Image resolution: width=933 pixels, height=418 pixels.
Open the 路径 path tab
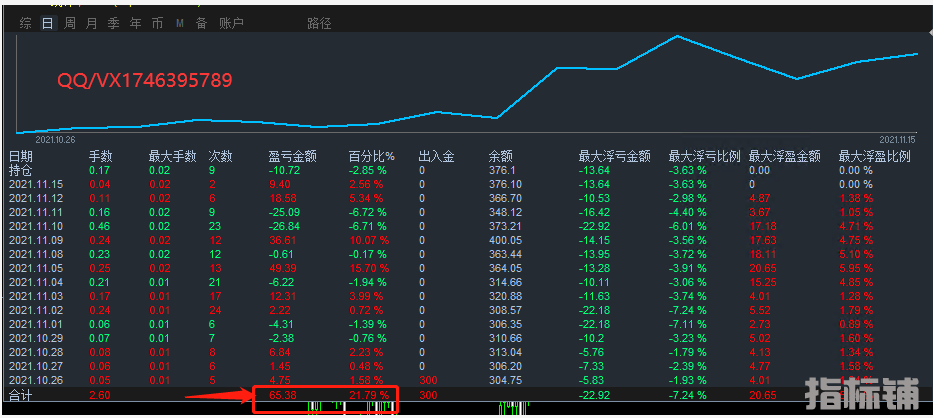tap(320, 24)
